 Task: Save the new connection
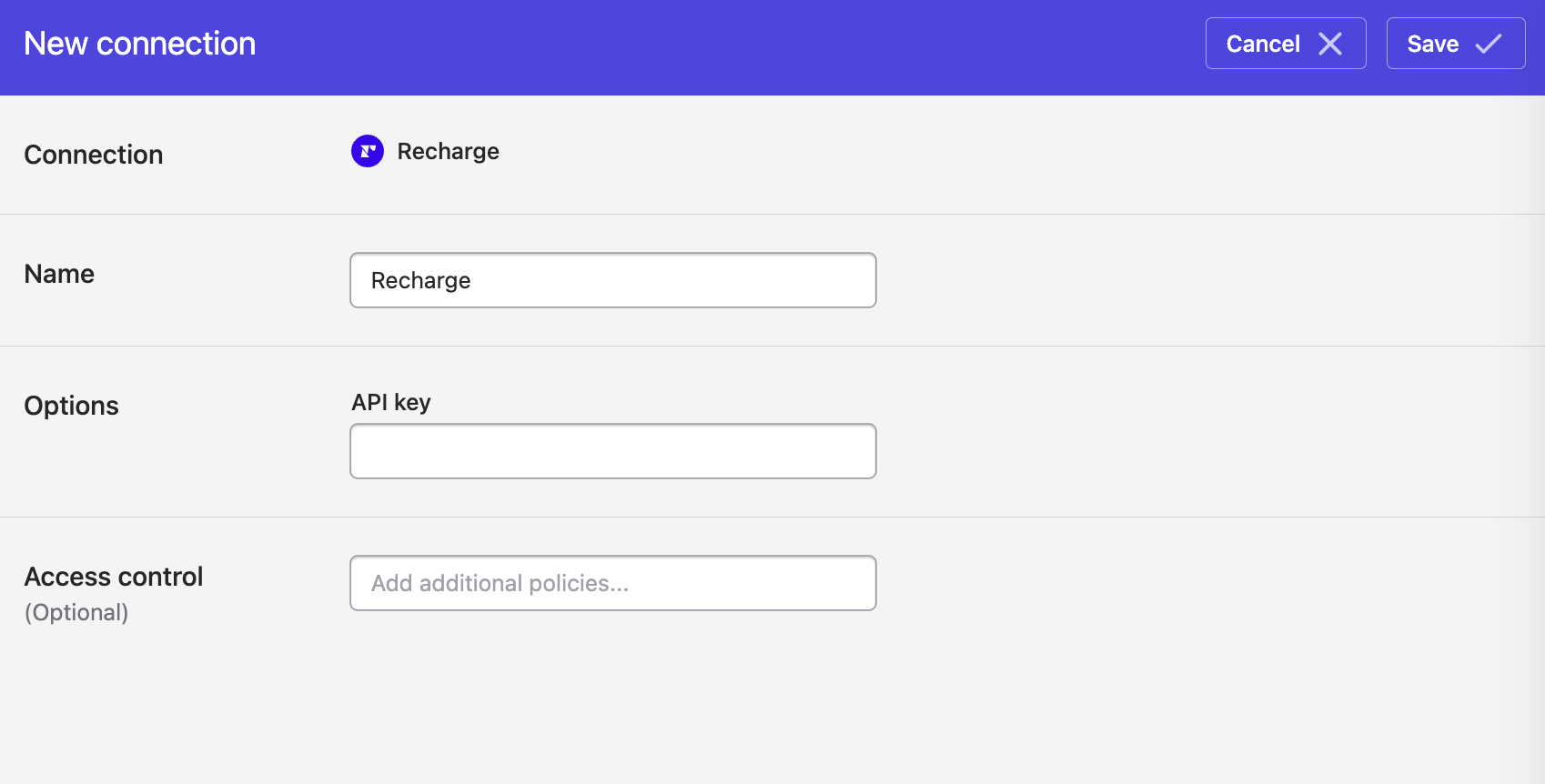(1456, 44)
